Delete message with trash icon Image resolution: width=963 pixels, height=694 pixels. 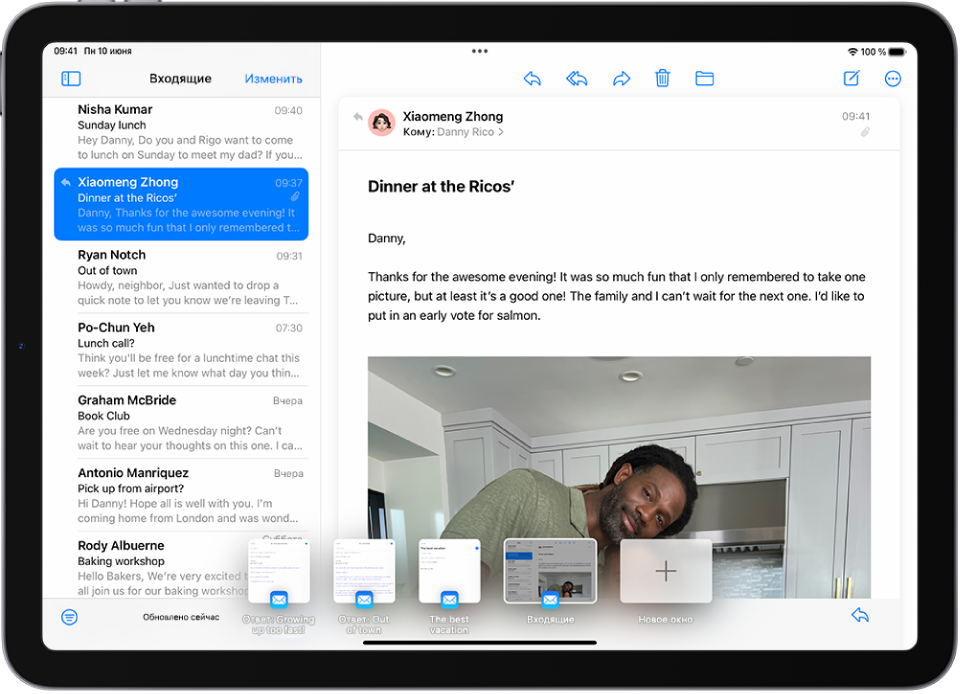tap(662, 78)
